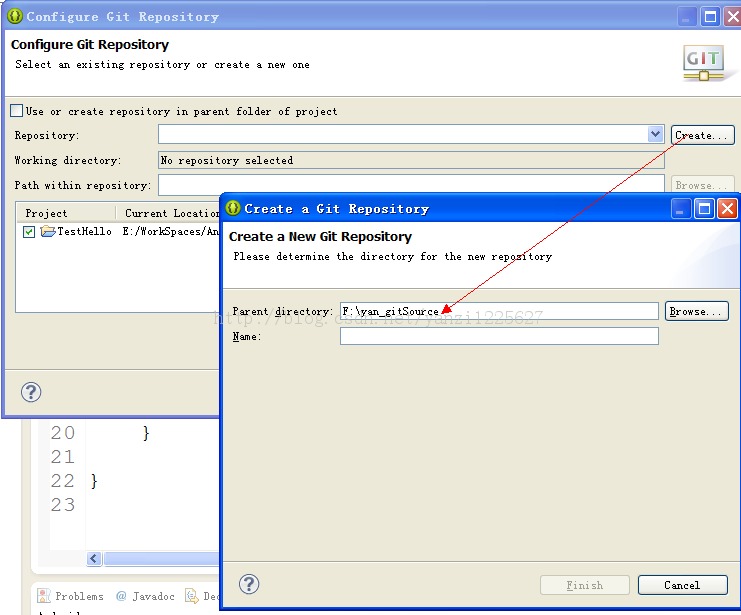Click the E:/WorkSpaces location cell for TestHello
Viewport: 741px width, 615px height.
click(x=171, y=231)
